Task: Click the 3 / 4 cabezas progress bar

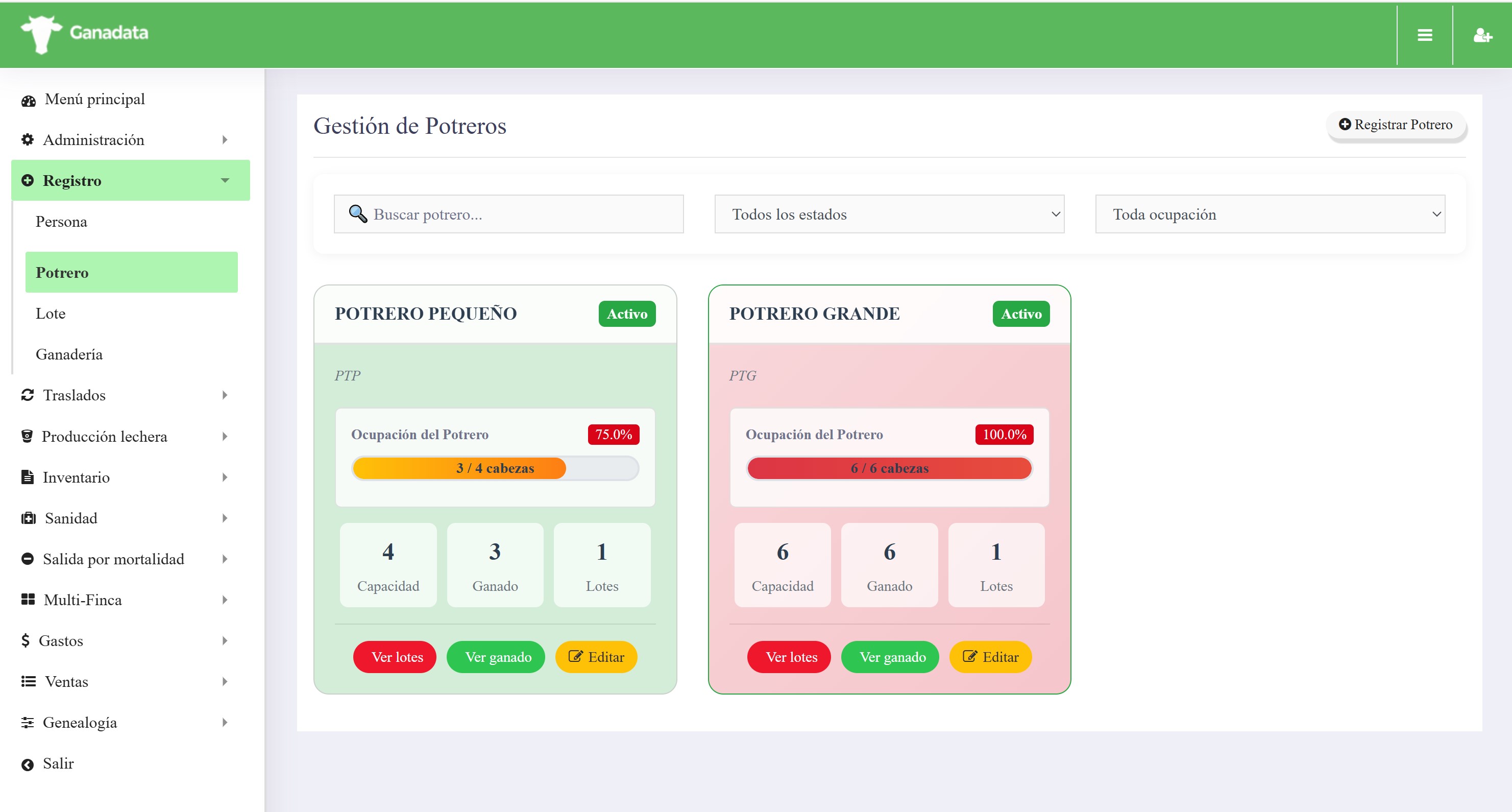Action: point(495,468)
